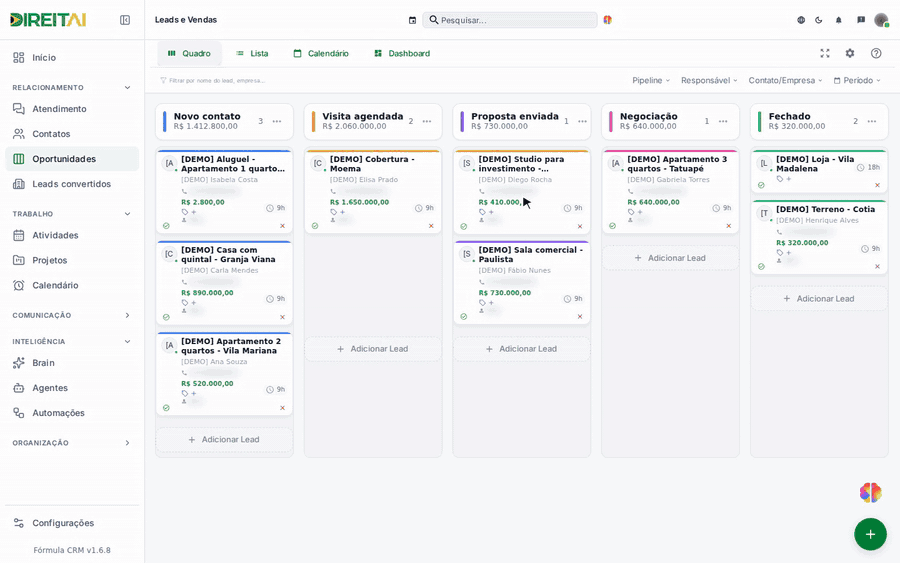Click Adicionar Lead in Visita agendada column

373,349
